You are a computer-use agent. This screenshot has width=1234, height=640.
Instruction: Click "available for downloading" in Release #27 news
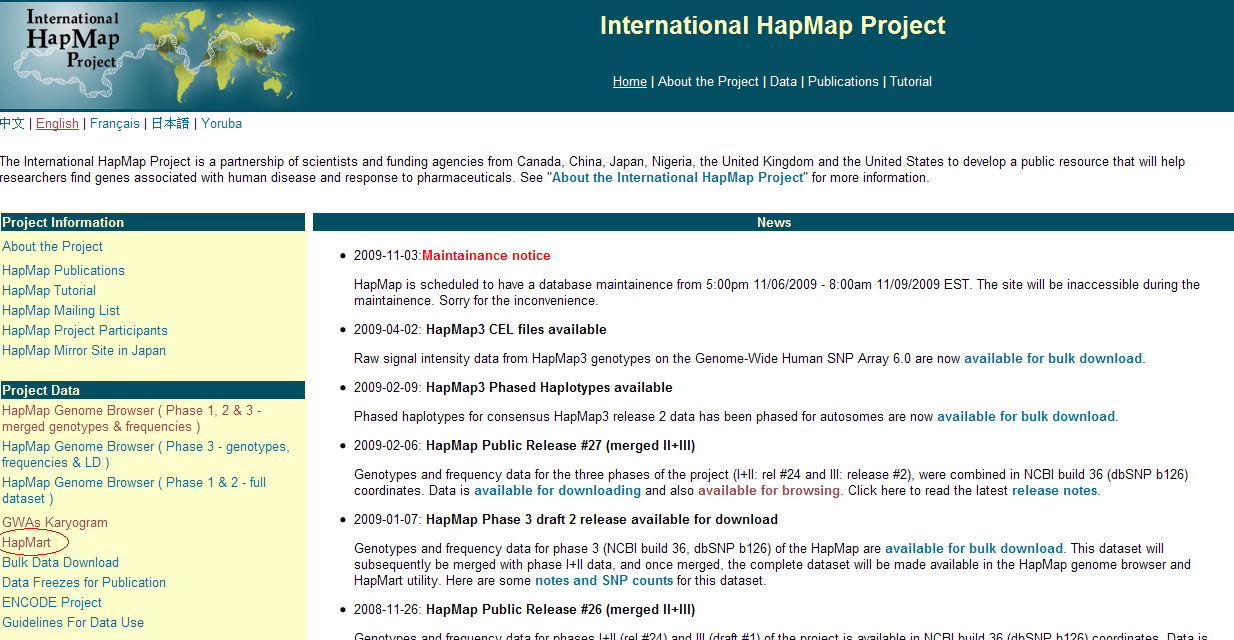coord(558,491)
